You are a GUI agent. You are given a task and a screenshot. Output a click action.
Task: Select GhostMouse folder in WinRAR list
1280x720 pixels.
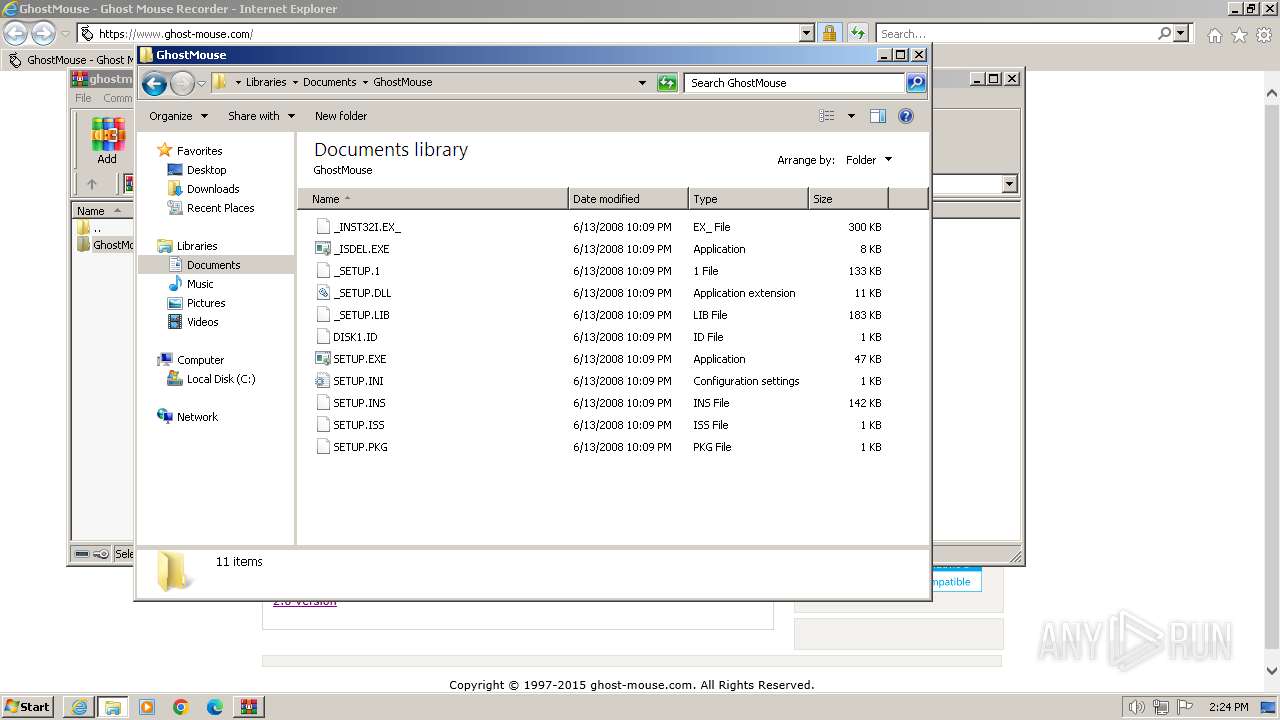[x=104, y=245]
